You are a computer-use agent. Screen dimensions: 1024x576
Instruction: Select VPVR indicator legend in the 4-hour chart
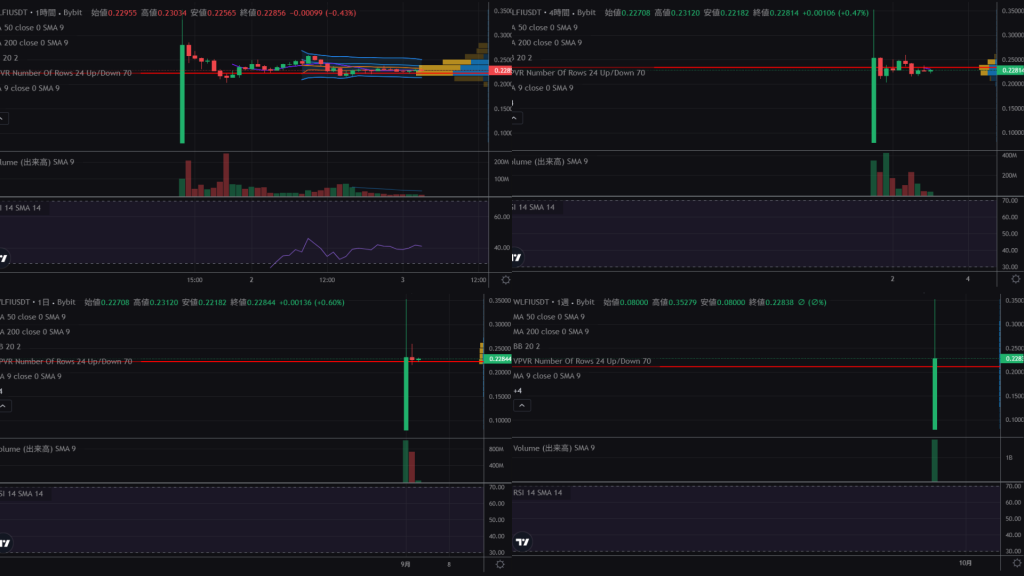tap(578, 73)
